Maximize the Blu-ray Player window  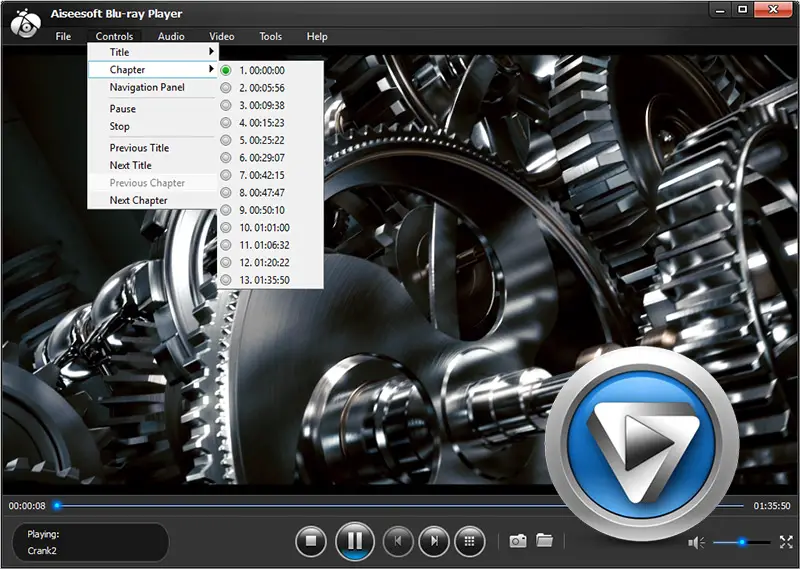[742, 10]
